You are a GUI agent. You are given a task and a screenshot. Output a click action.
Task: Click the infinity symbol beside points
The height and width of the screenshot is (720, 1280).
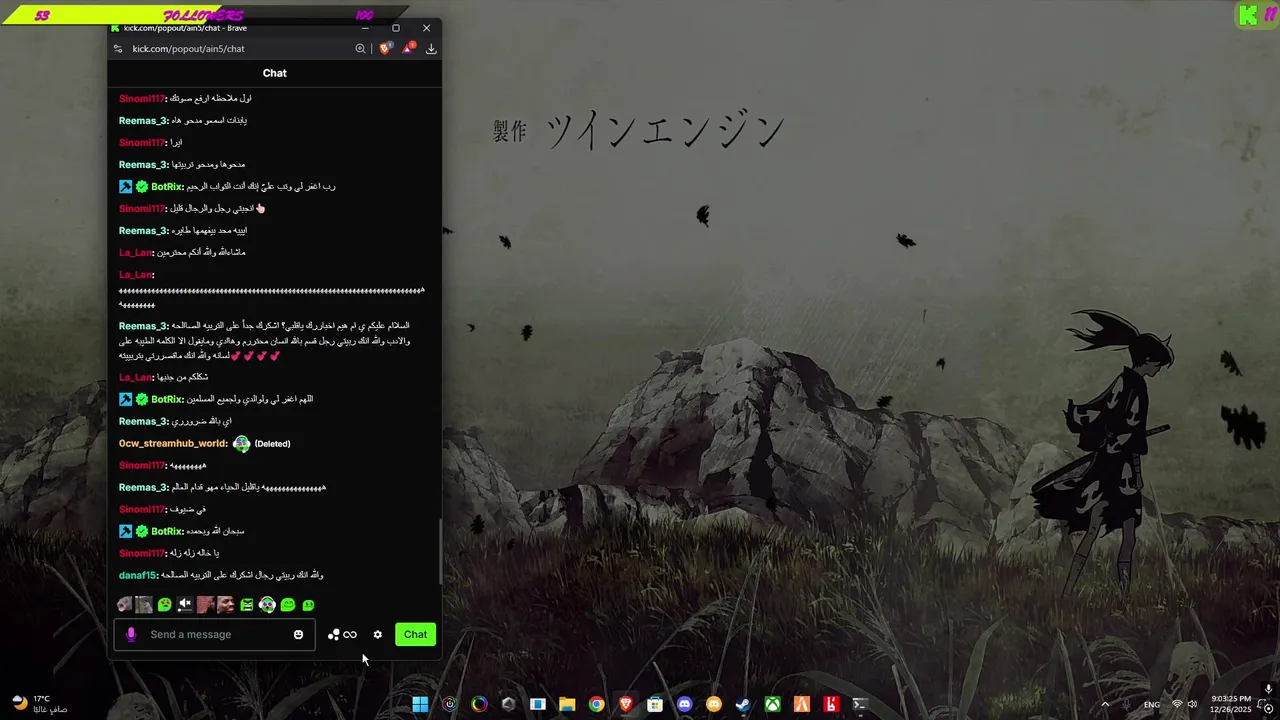(350, 634)
